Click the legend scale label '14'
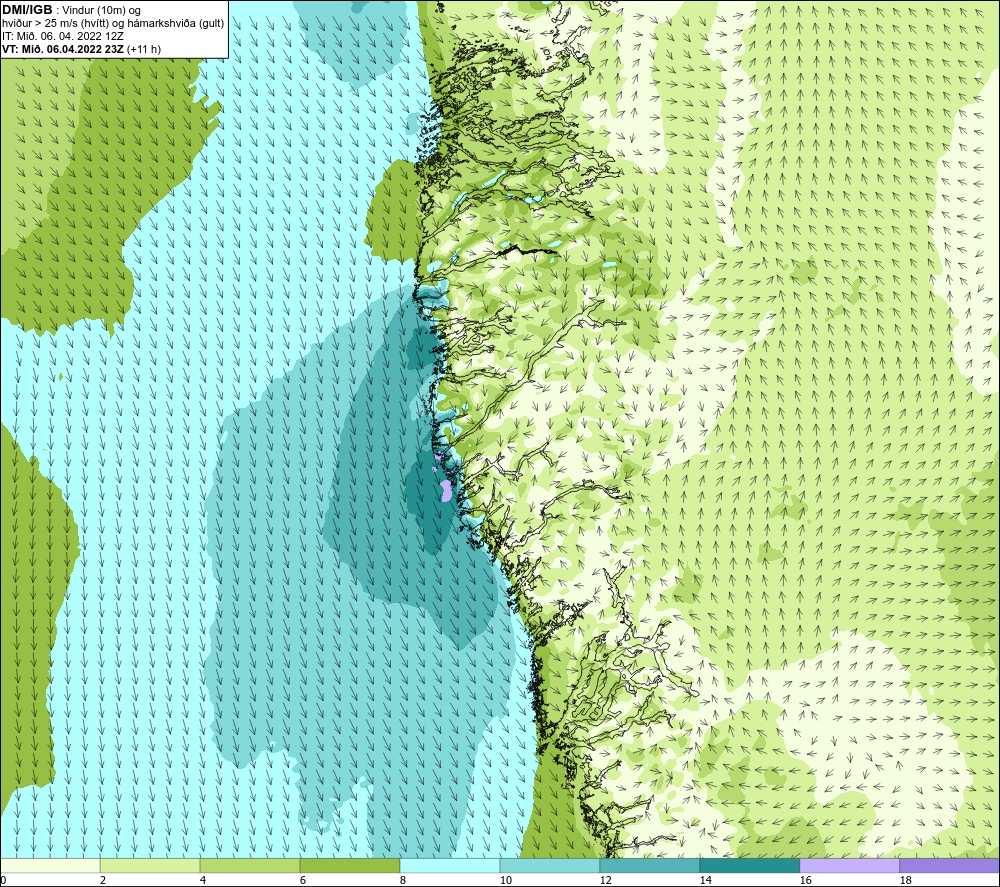1000x887 pixels. 705,881
